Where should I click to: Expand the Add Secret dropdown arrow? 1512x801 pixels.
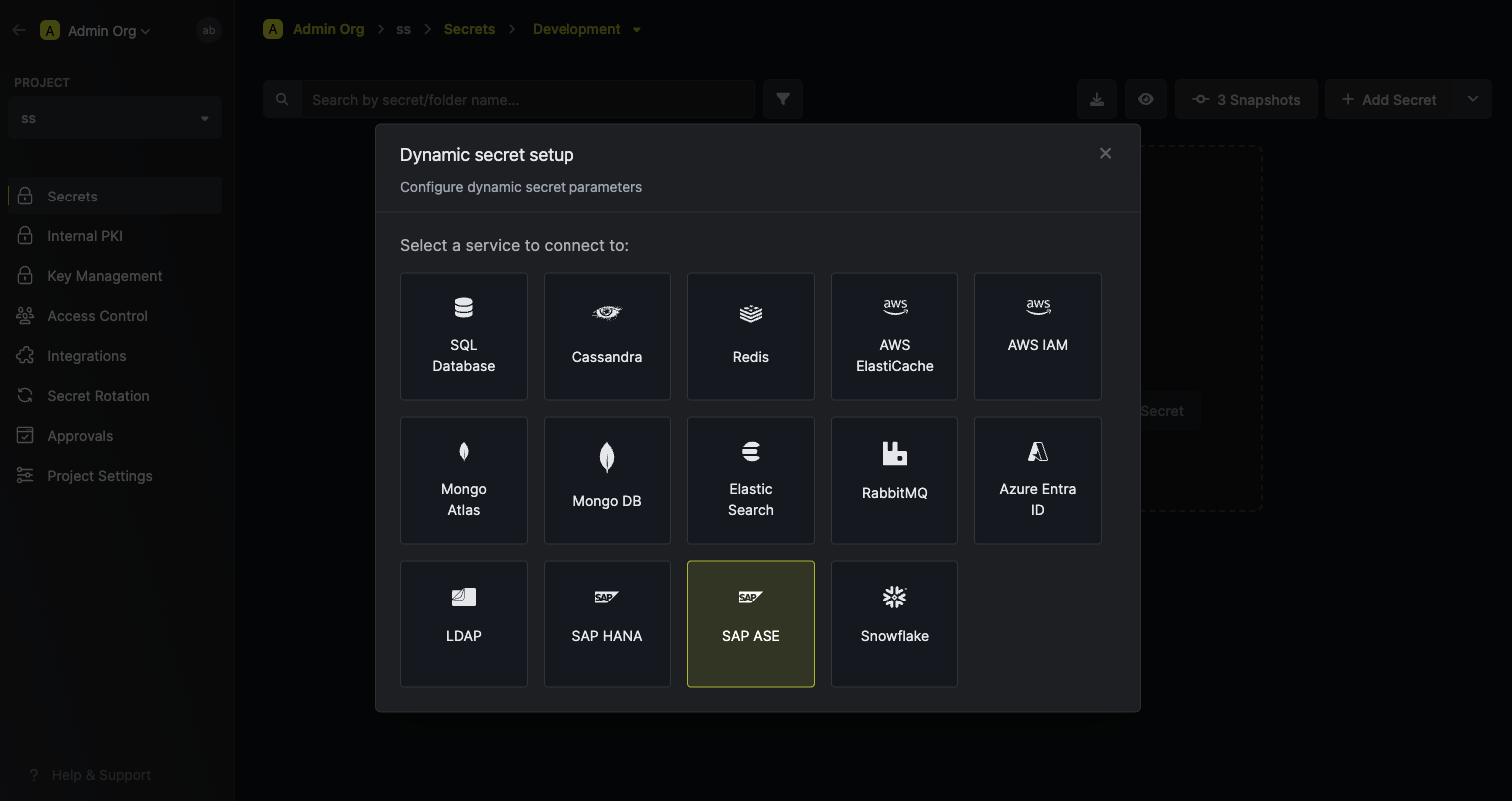click(1473, 99)
